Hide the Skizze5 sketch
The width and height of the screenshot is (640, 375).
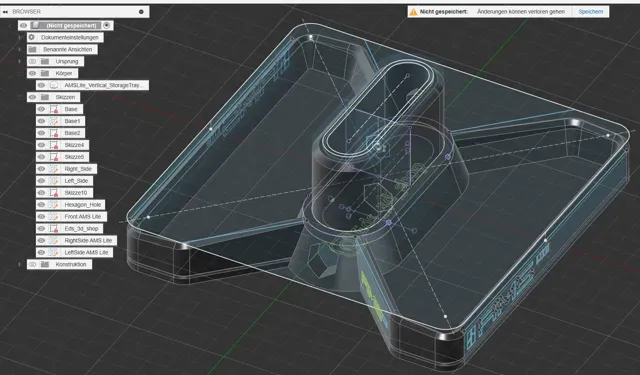tap(41, 157)
